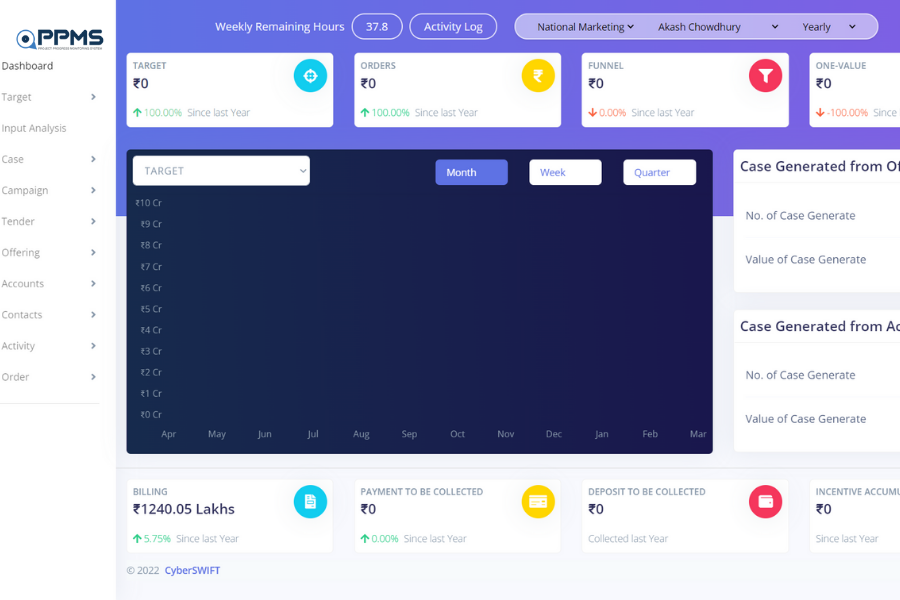
Task: Click the 37.8 weekly remaining hours badge
Action: pos(377,27)
